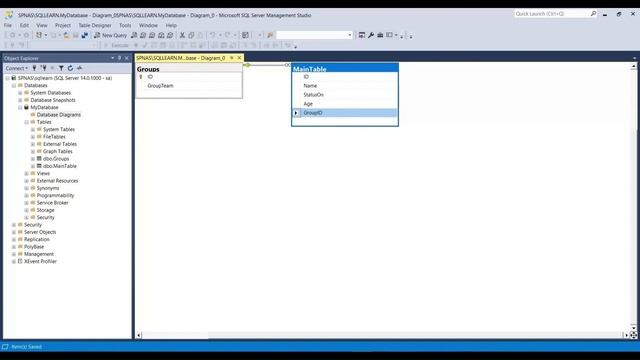Open the Edit menu

tap(24, 25)
